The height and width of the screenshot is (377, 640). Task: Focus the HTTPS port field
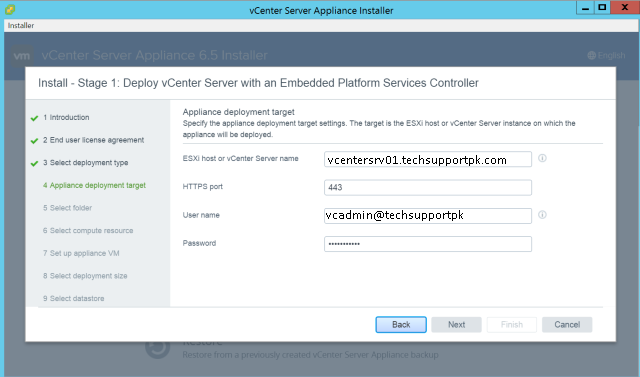point(428,188)
